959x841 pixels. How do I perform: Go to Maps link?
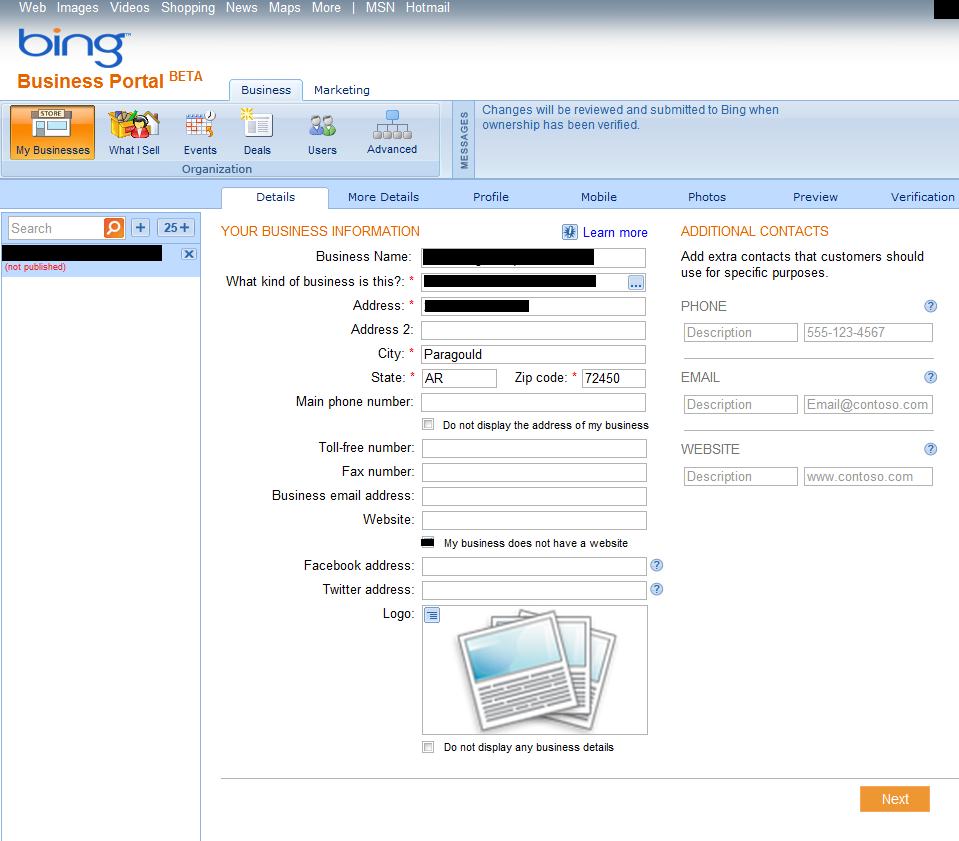[284, 7]
